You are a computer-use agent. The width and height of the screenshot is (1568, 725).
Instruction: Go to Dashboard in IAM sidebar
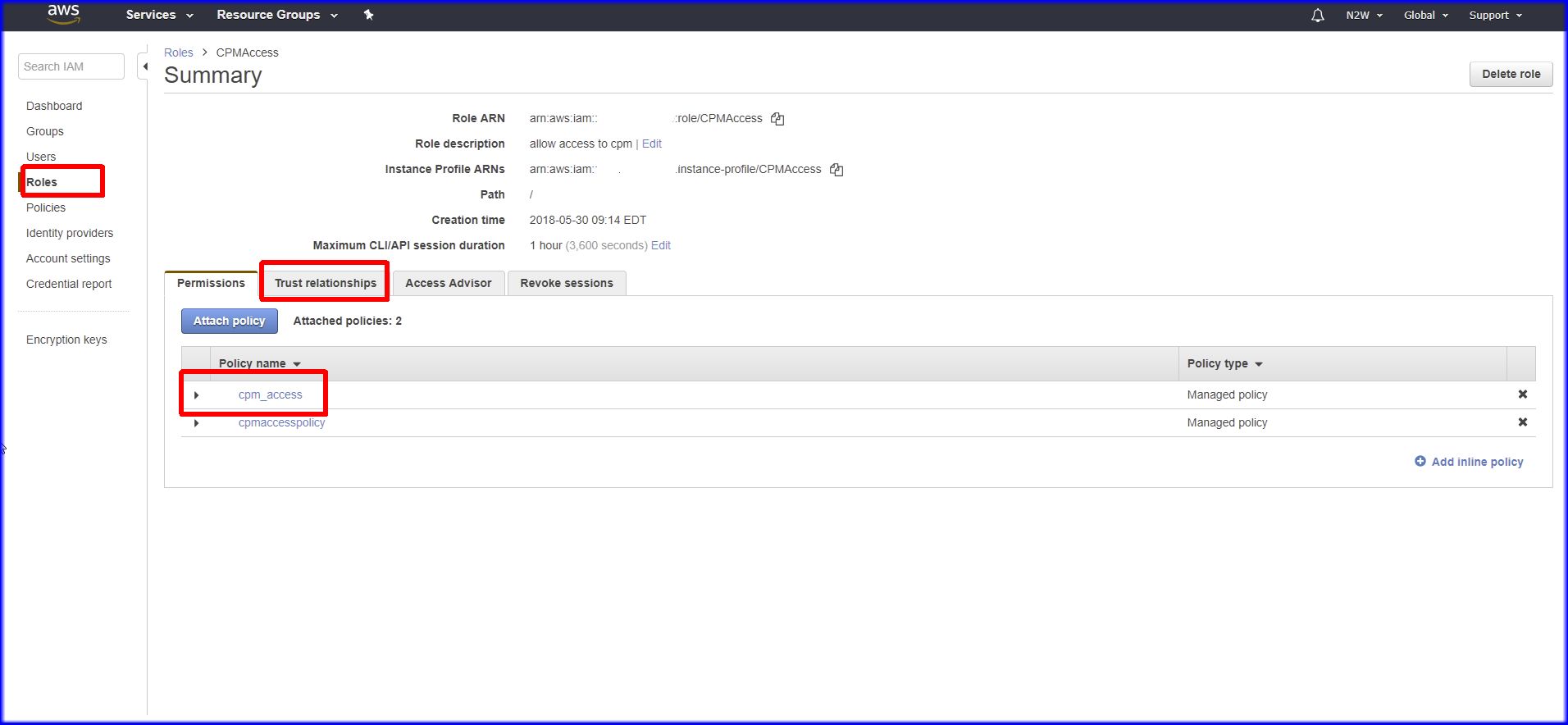(54, 106)
